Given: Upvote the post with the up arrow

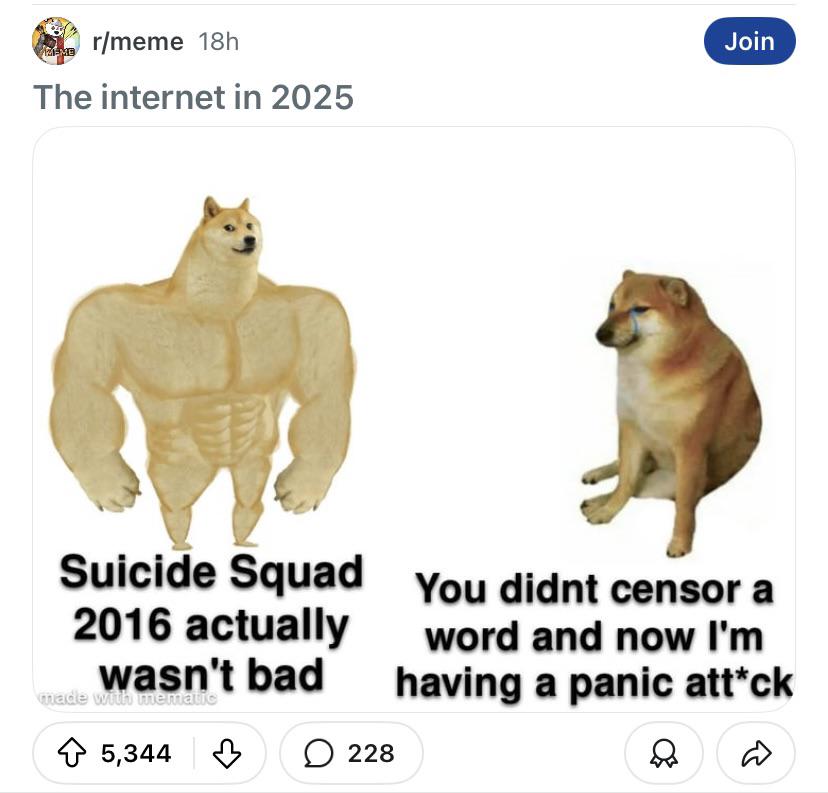Looking at the screenshot, I should pyautogui.click(x=71, y=752).
